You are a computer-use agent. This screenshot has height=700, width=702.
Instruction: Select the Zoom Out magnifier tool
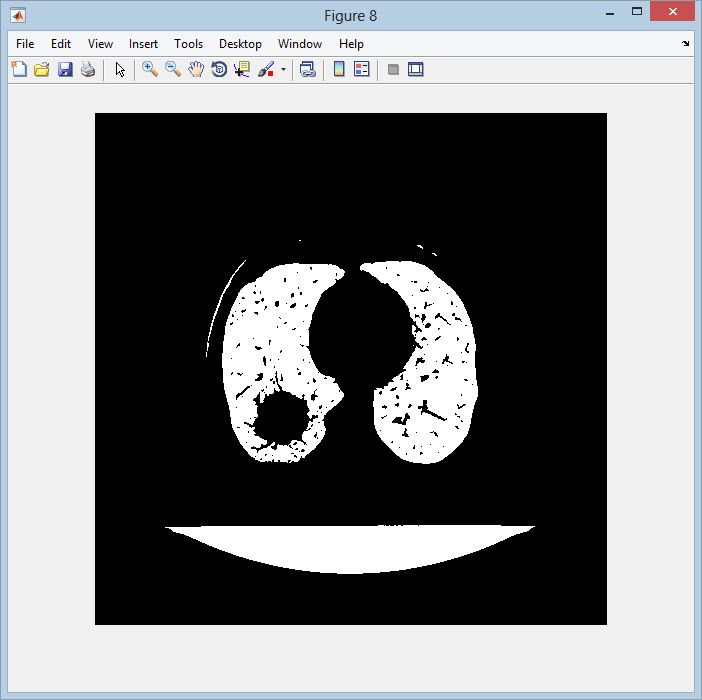point(173,69)
